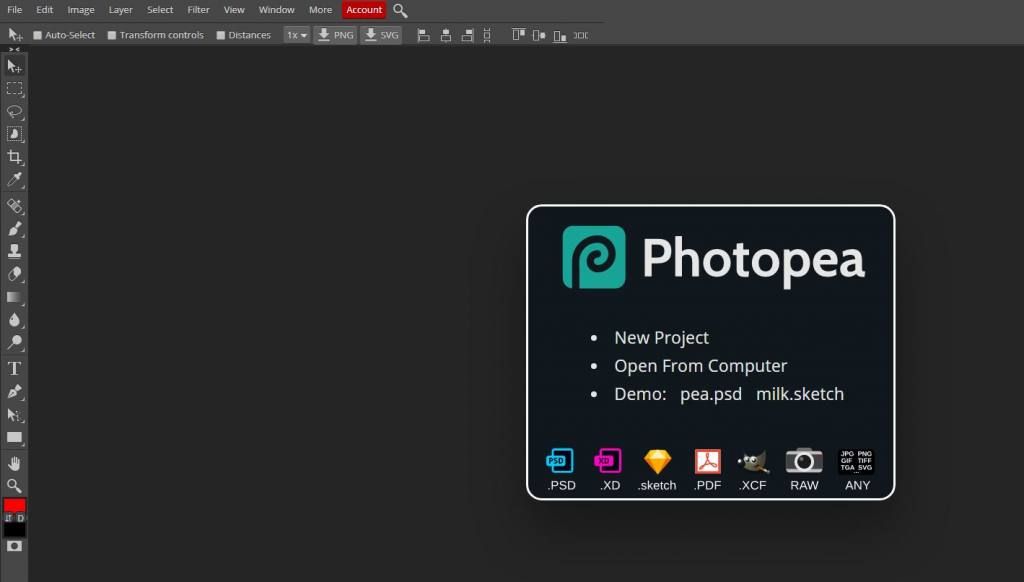The image size is (1024, 582).
Task: Select the Hand tool
Action: 14,462
